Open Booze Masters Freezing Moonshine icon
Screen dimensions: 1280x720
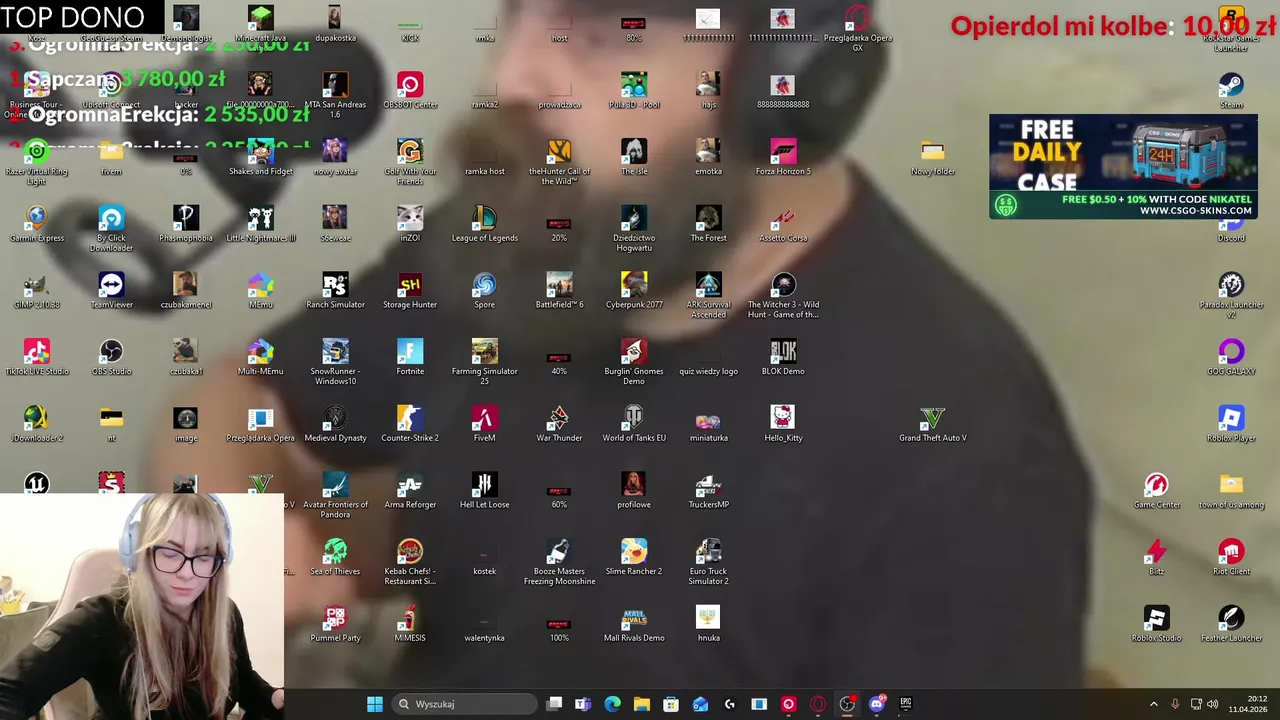[x=559, y=562]
